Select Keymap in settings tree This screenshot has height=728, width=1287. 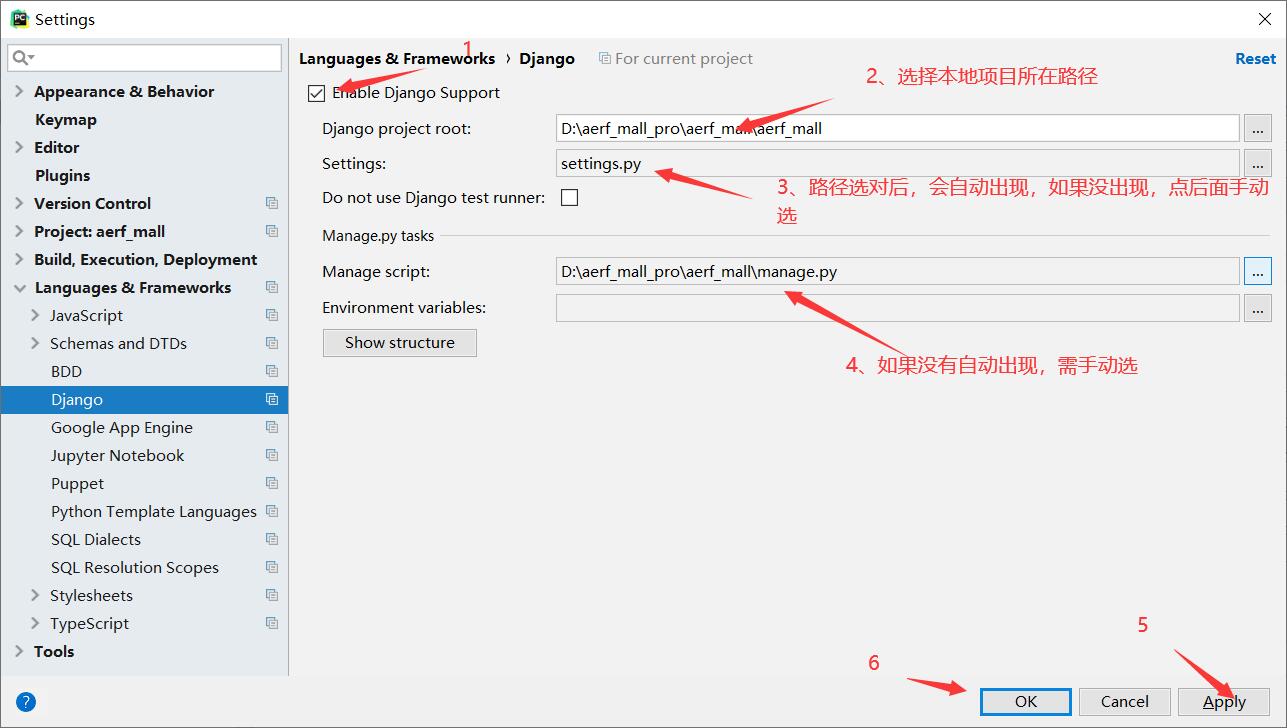66,119
